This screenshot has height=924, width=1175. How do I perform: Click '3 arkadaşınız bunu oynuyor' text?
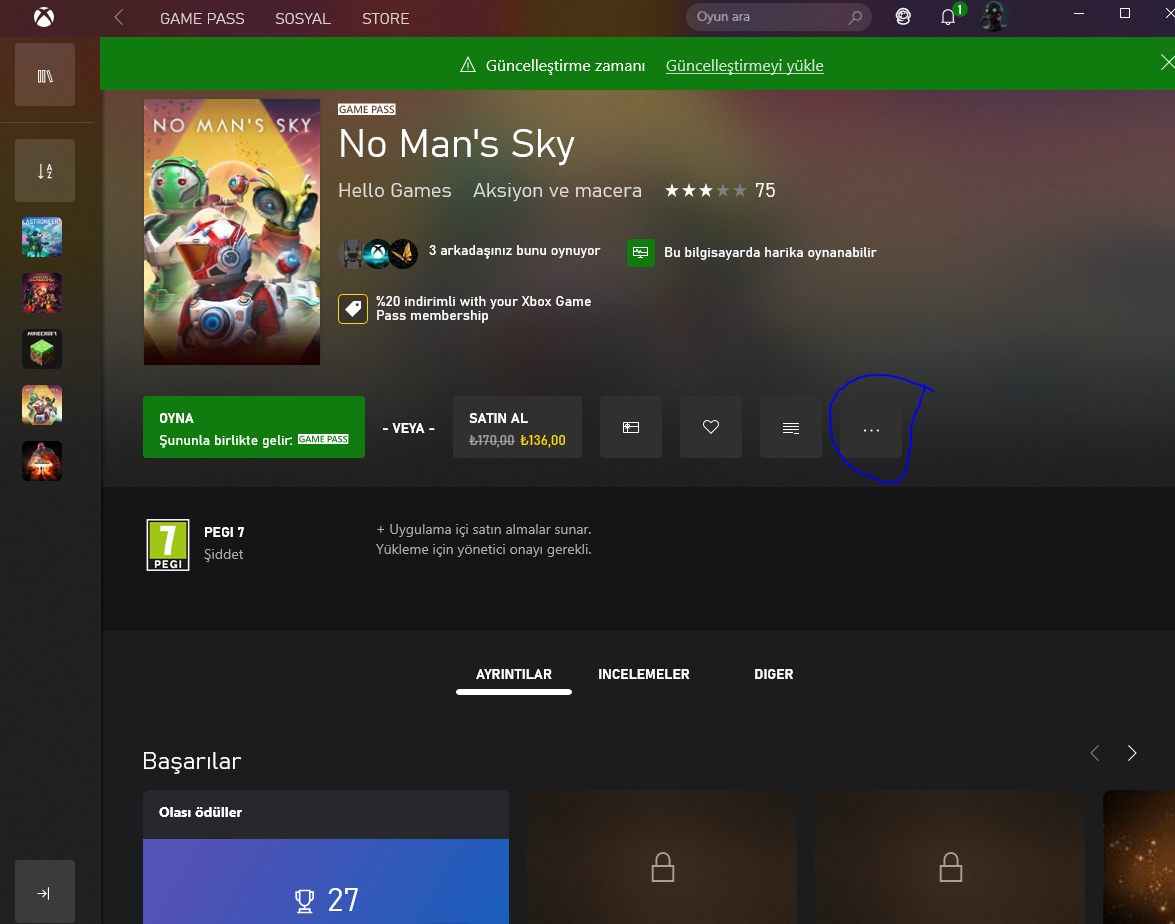pos(514,250)
